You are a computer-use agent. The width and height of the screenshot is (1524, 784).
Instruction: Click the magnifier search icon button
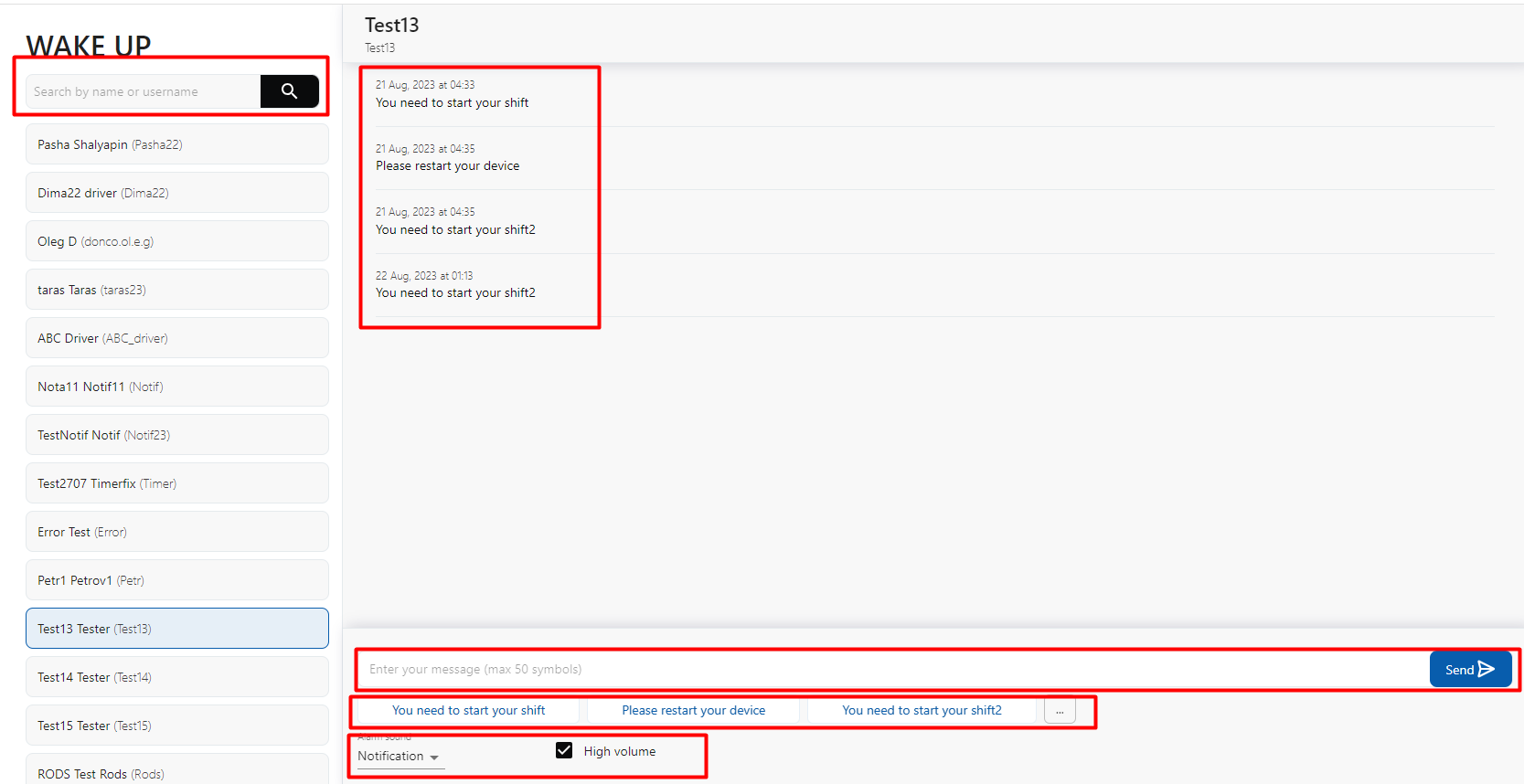tap(289, 91)
